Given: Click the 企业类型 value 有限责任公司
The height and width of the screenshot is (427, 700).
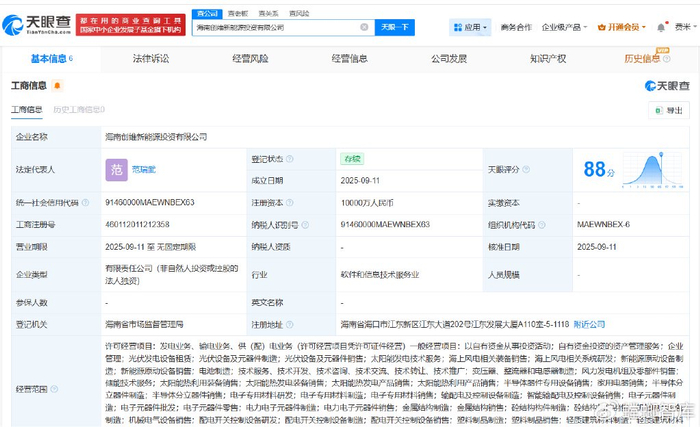Looking at the screenshot, I should (x=172, y=274).
